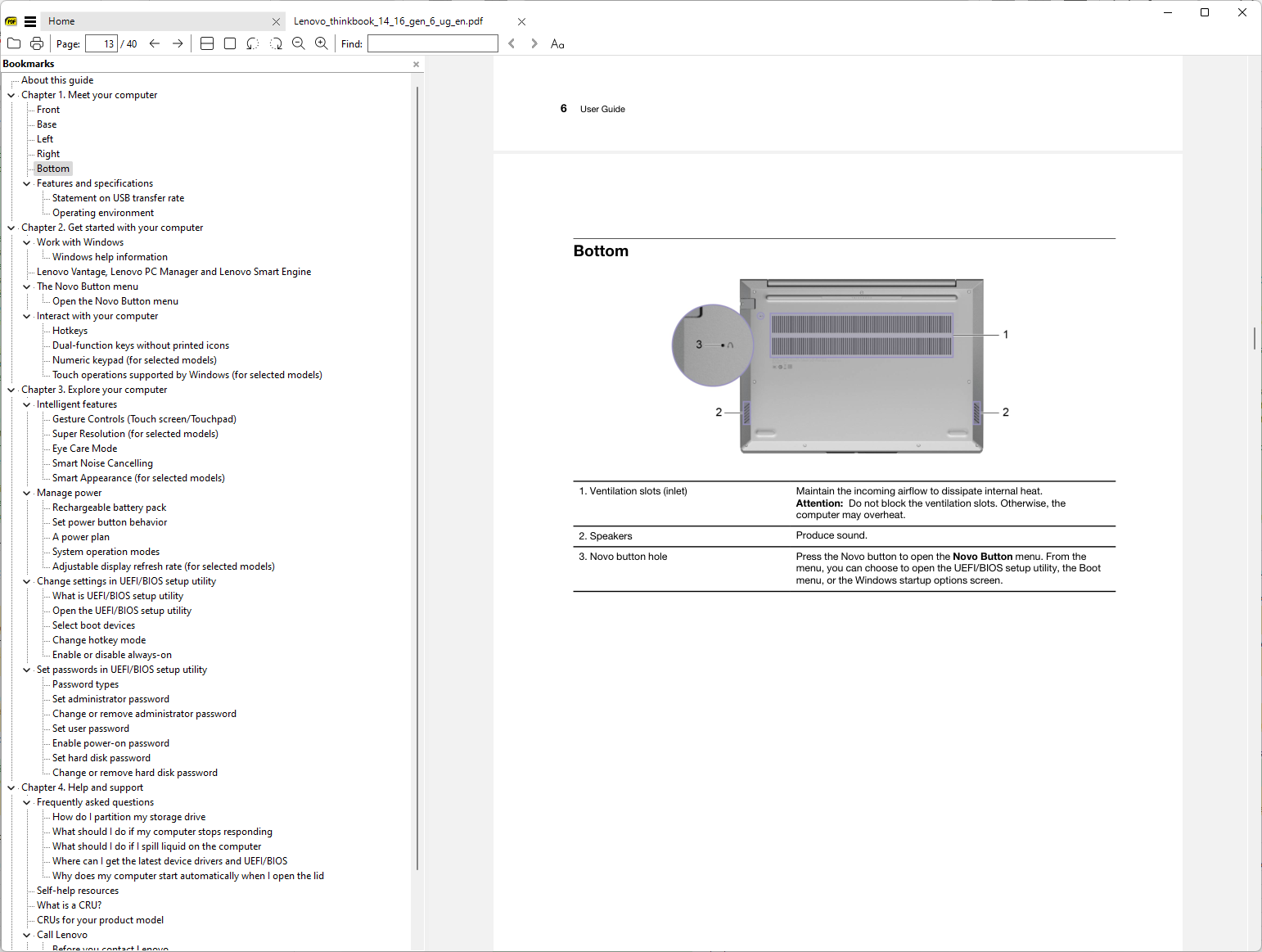Open Select boot devices bookmark

93,625
